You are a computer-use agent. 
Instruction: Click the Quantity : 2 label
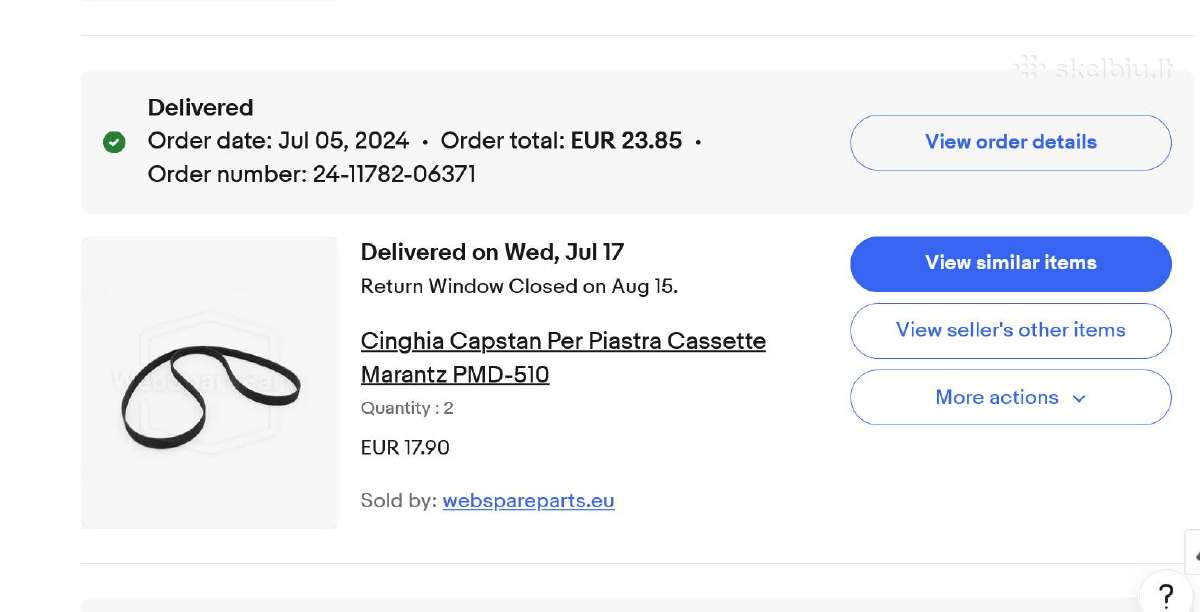point(407,408)
